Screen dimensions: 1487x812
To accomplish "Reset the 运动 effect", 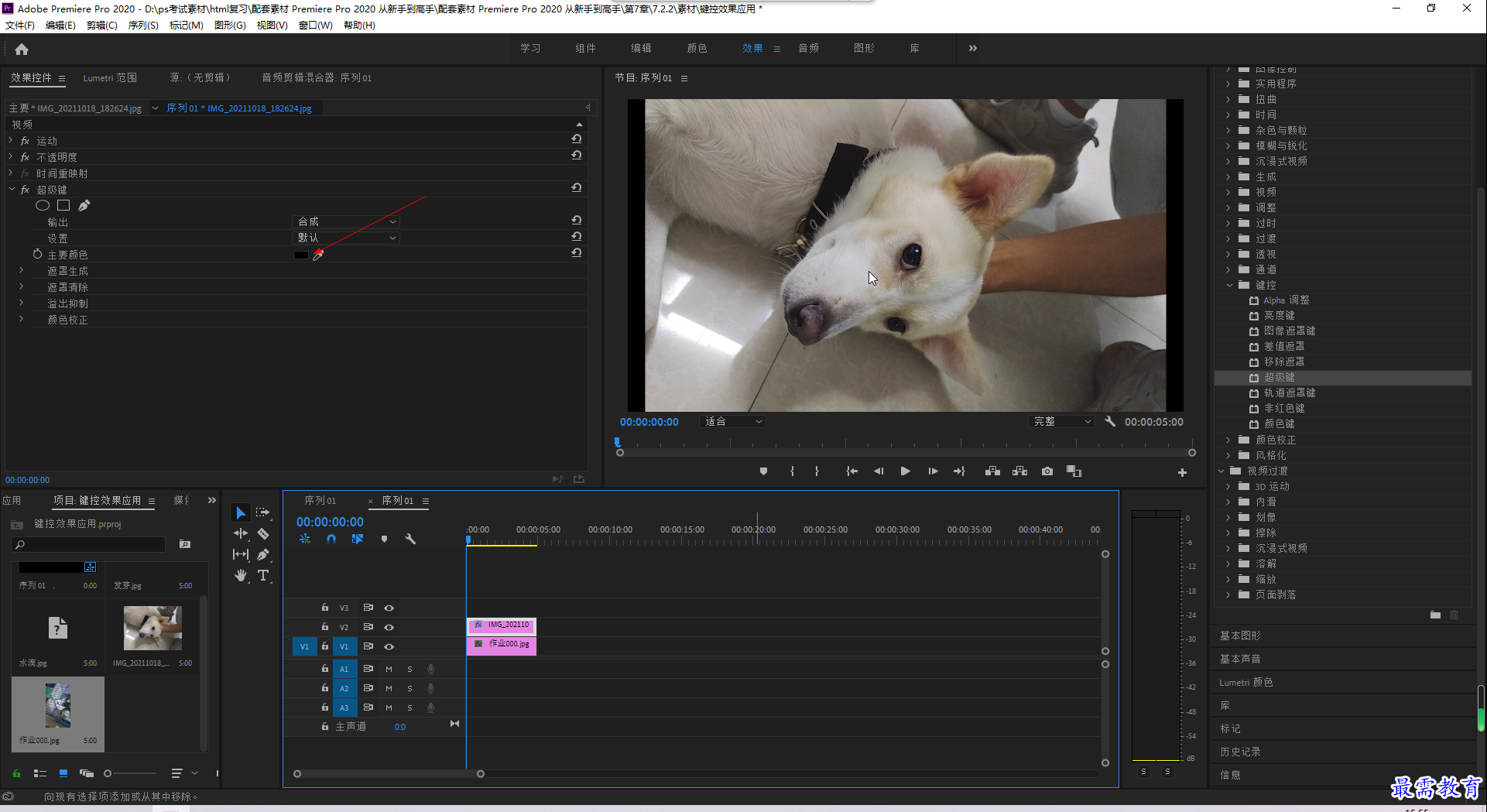I will coord(577,139).
